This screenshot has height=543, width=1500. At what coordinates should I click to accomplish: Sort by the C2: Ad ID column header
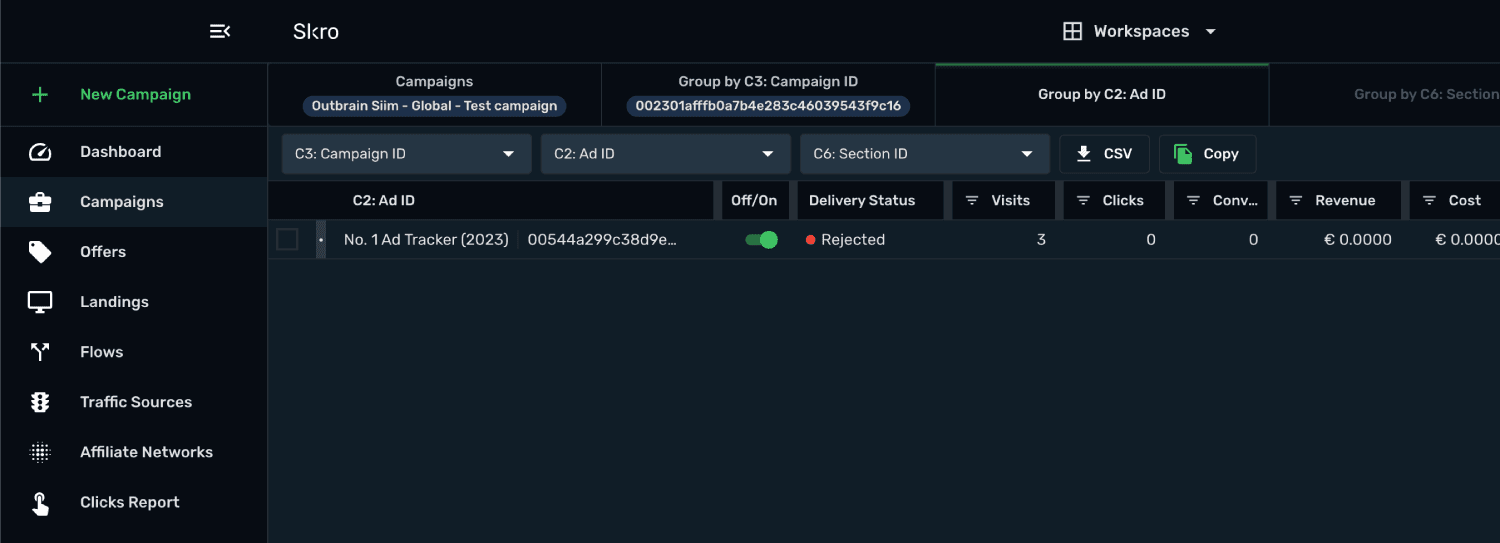click(384, 201)
